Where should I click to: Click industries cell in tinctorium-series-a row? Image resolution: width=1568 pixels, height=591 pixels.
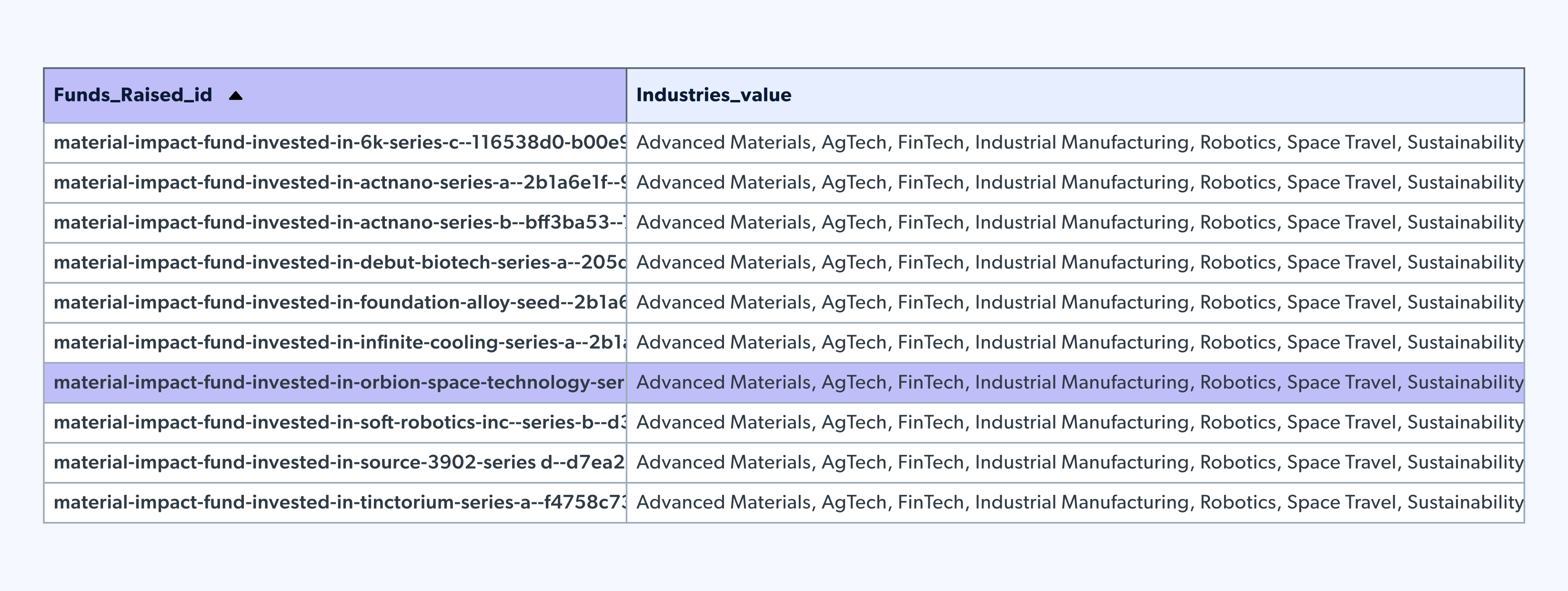coord(1075,502)
